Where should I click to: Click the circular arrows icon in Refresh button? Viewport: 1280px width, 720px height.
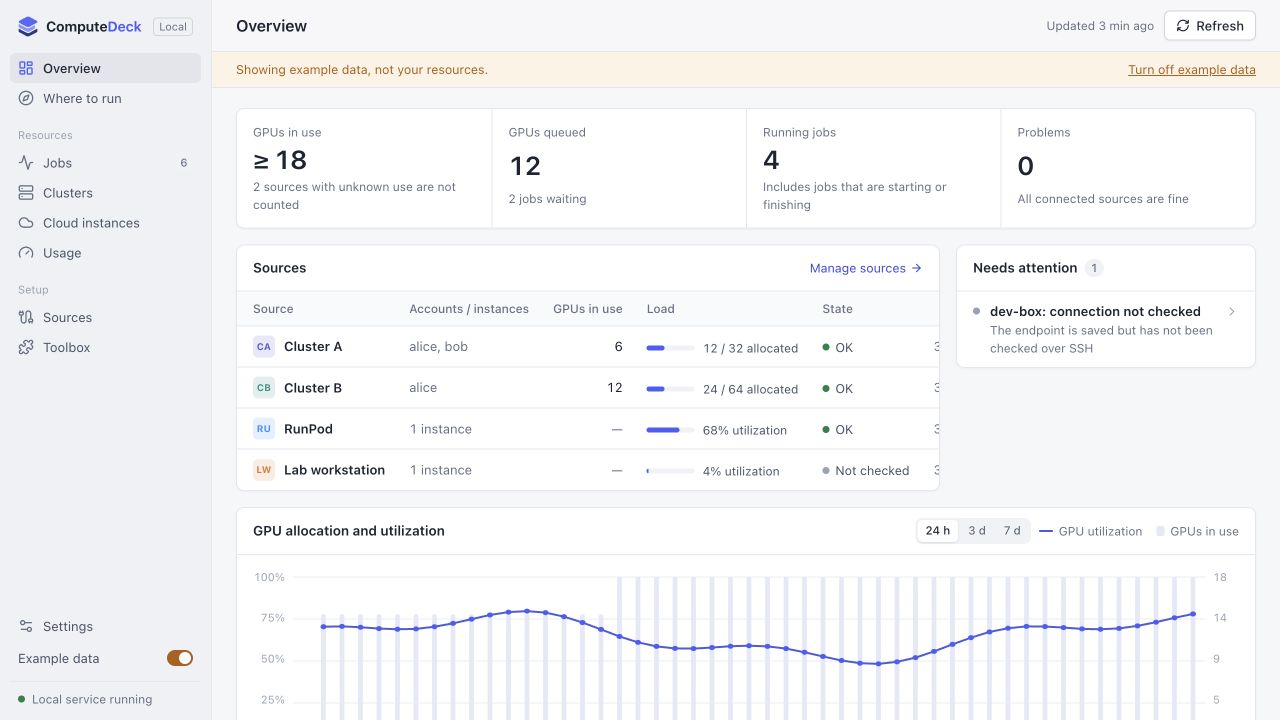1184,26
